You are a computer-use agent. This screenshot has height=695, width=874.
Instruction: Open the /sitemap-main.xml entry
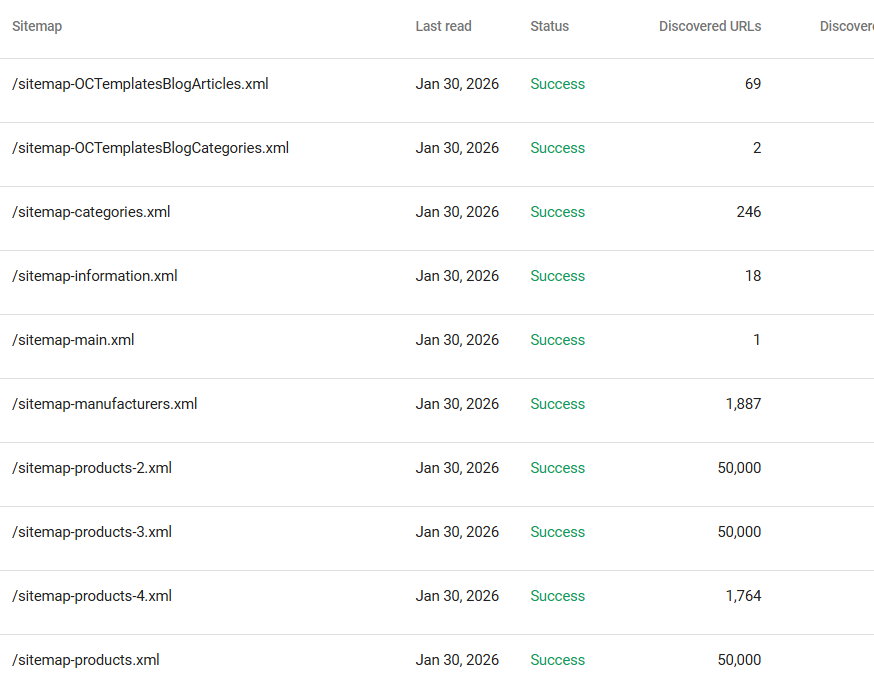(x=73, y=340)
